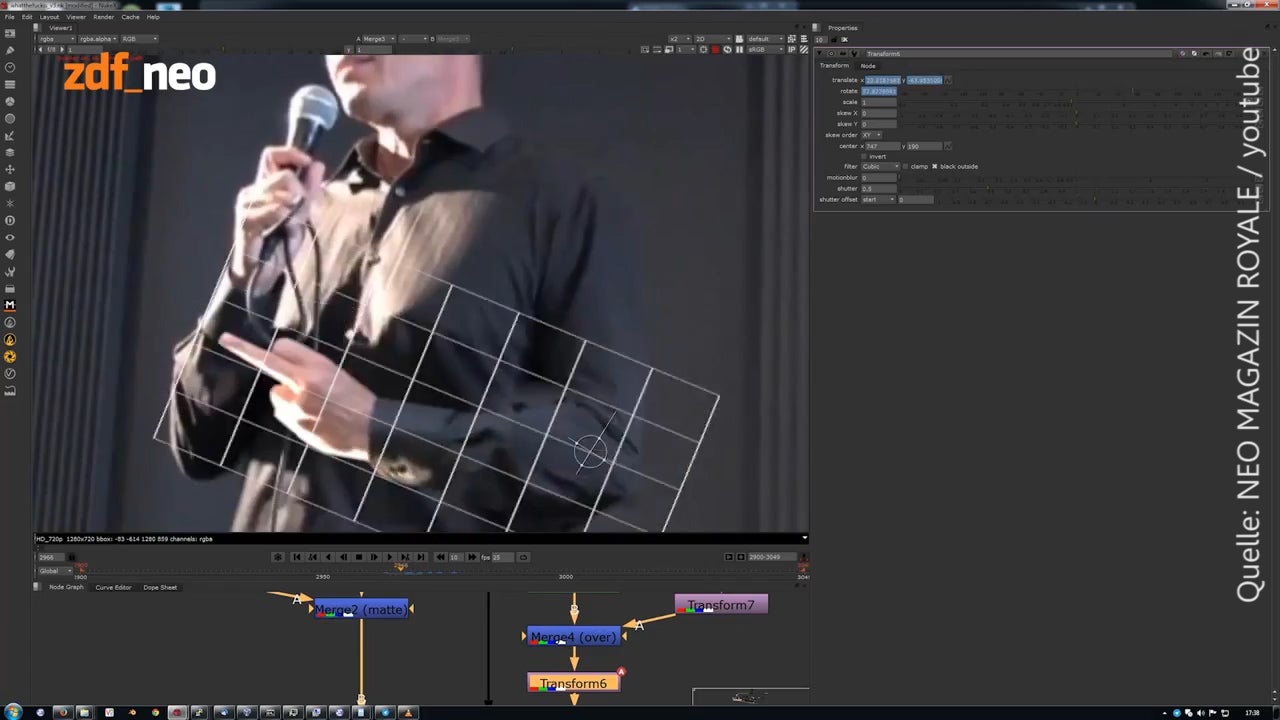Jump to last frame in timeline controls
1280x720 pixels.
[420, 557]
